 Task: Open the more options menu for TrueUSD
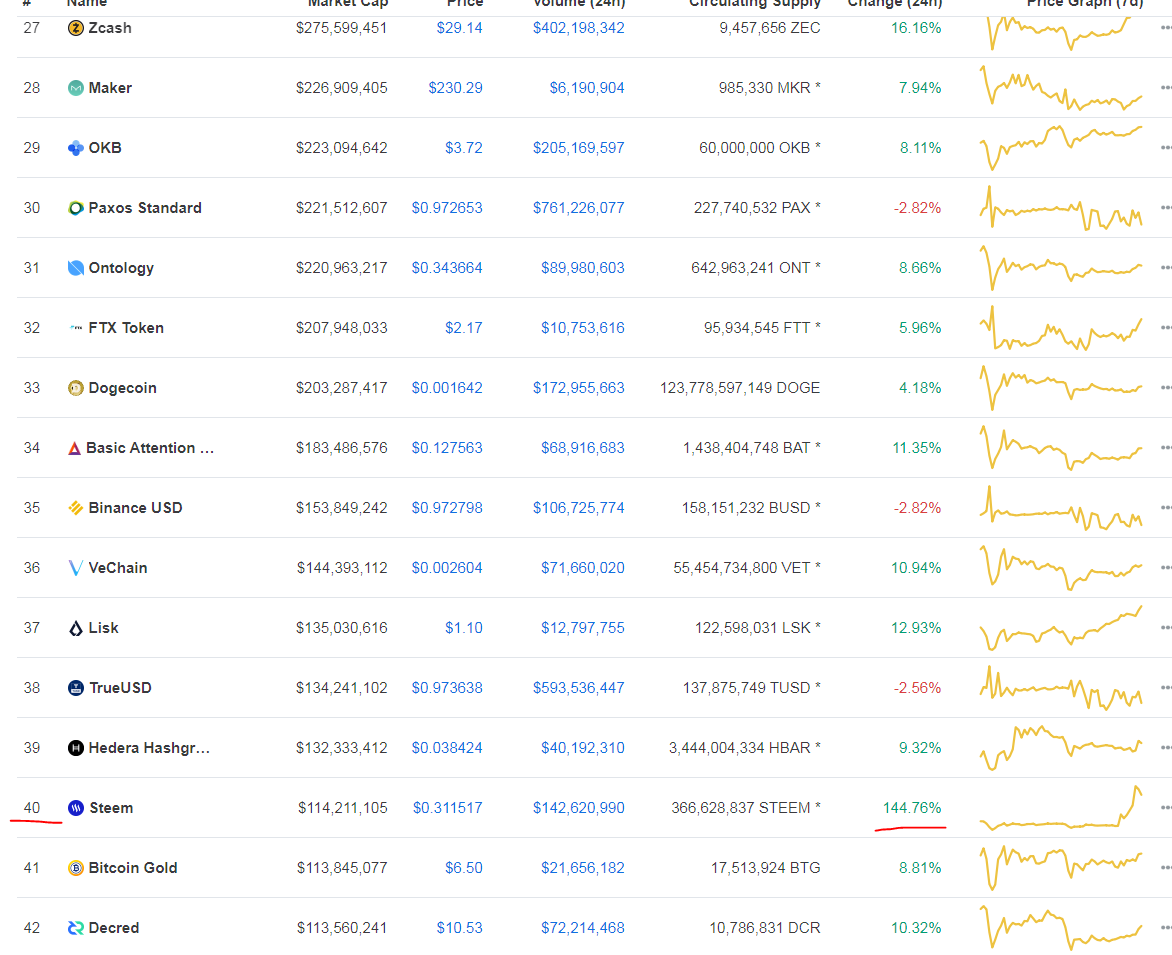[1165, 688]
